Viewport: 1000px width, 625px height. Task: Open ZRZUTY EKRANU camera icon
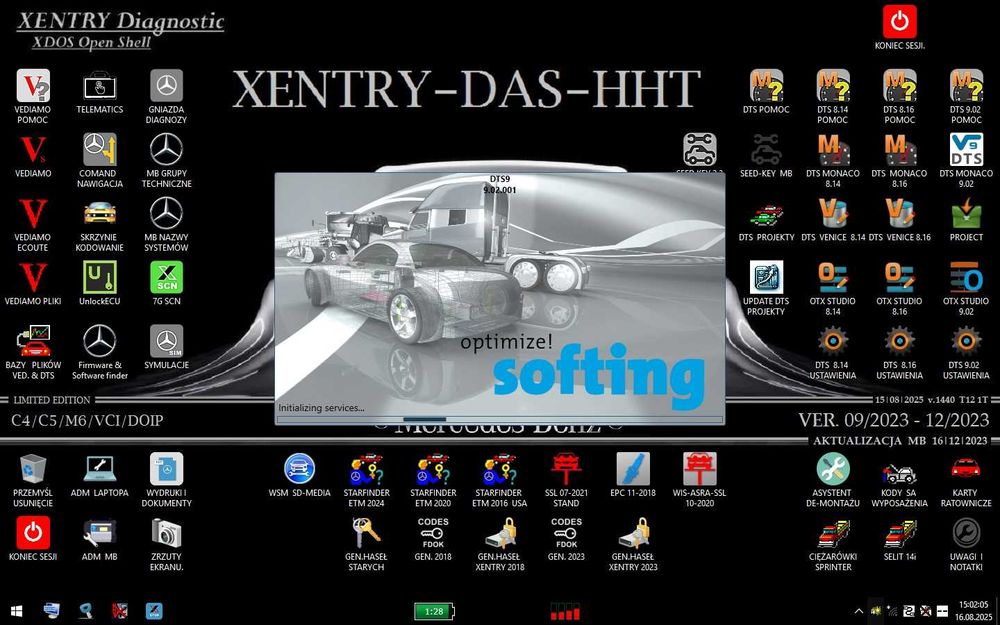coord(166,533)
